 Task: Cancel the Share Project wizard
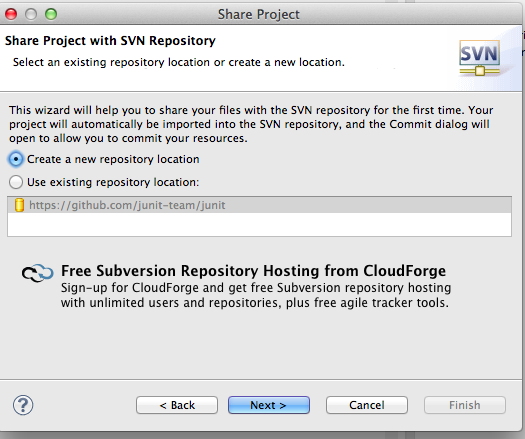(367, 405)
